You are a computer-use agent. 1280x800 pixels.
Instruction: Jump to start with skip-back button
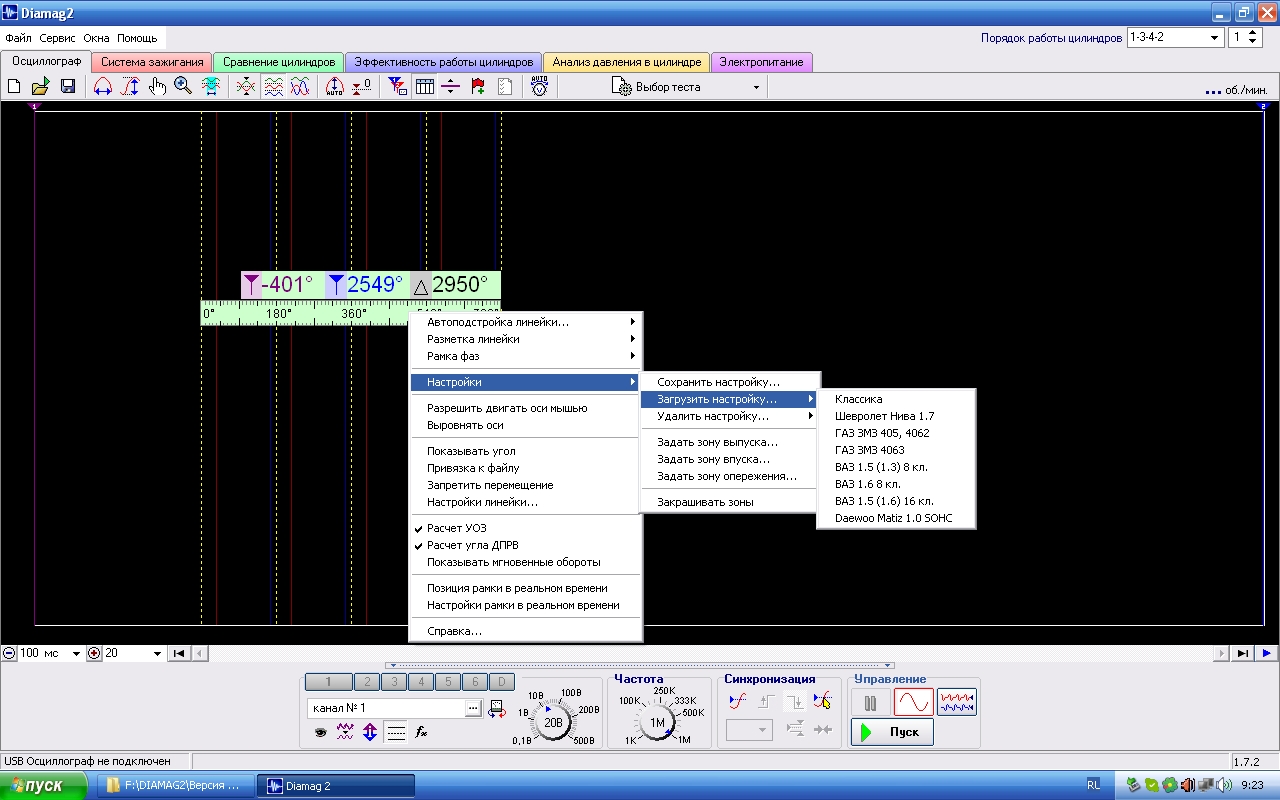pyautogui.click(x=179, y=653)
